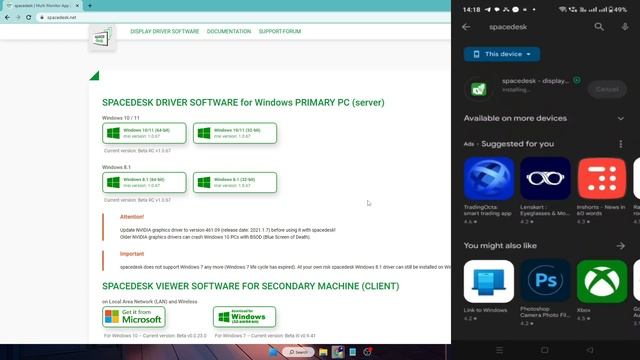Click the Important heading
The height and width of the screenshot is (360, 640).
click(132, 254)
